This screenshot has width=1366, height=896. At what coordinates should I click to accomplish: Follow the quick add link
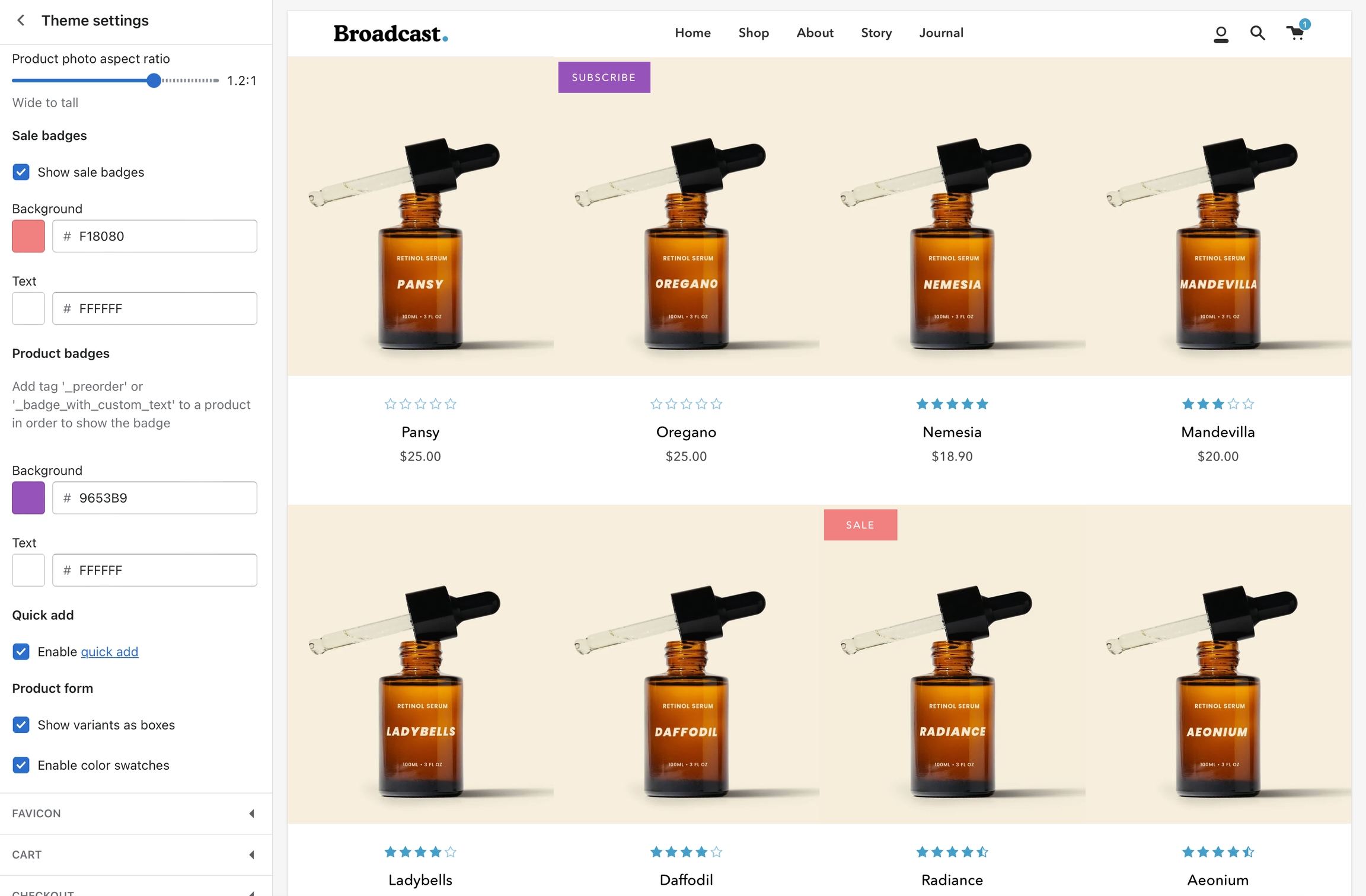pyautogui.click(x=109, y=652)
